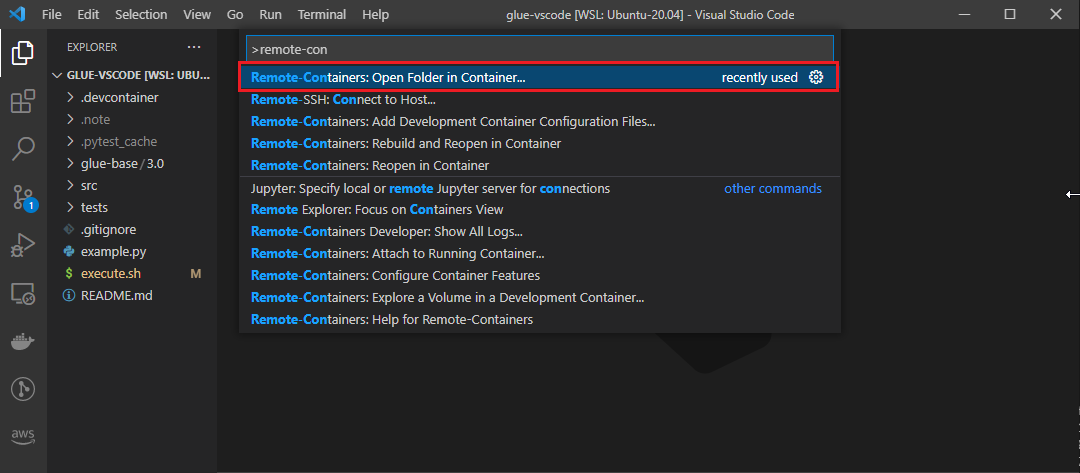Viewport: 1080px width, 473px height.
Task: Click gear icon to configure keybinding
Action: pos(816,77)
